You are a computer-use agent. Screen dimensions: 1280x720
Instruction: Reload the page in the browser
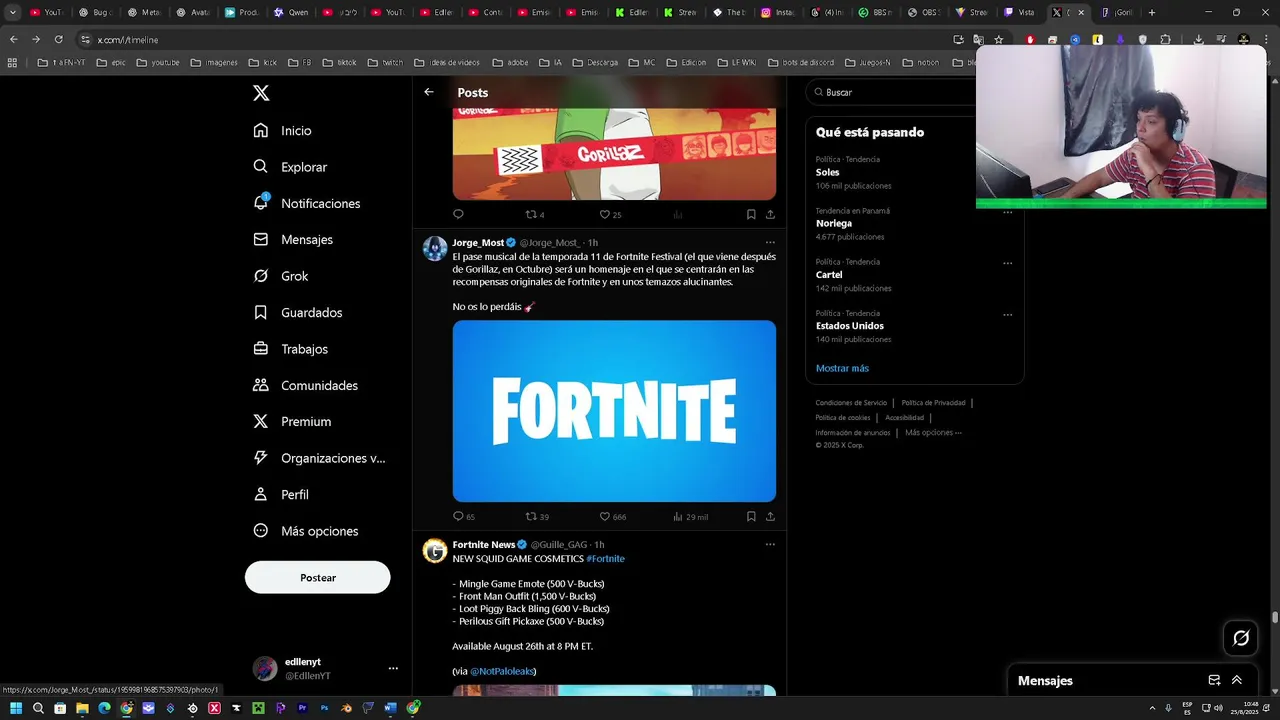[x=58, y=39]
